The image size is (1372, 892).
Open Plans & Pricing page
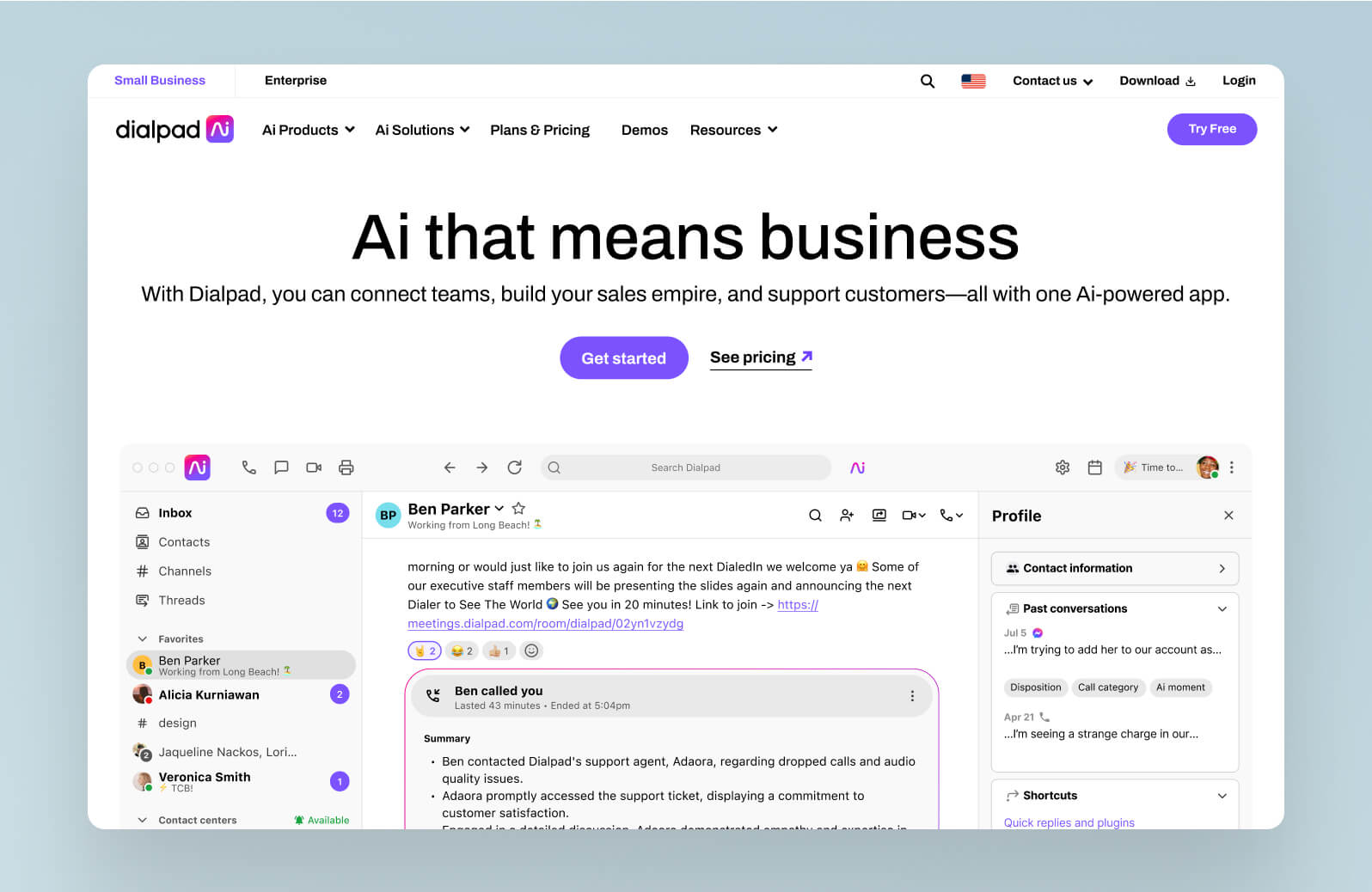point(540,130)
